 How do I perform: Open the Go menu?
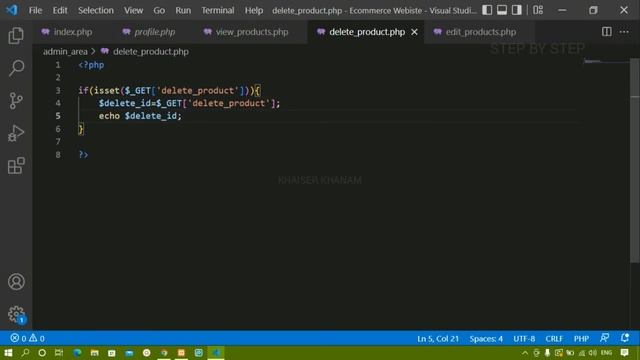point(159,10)
